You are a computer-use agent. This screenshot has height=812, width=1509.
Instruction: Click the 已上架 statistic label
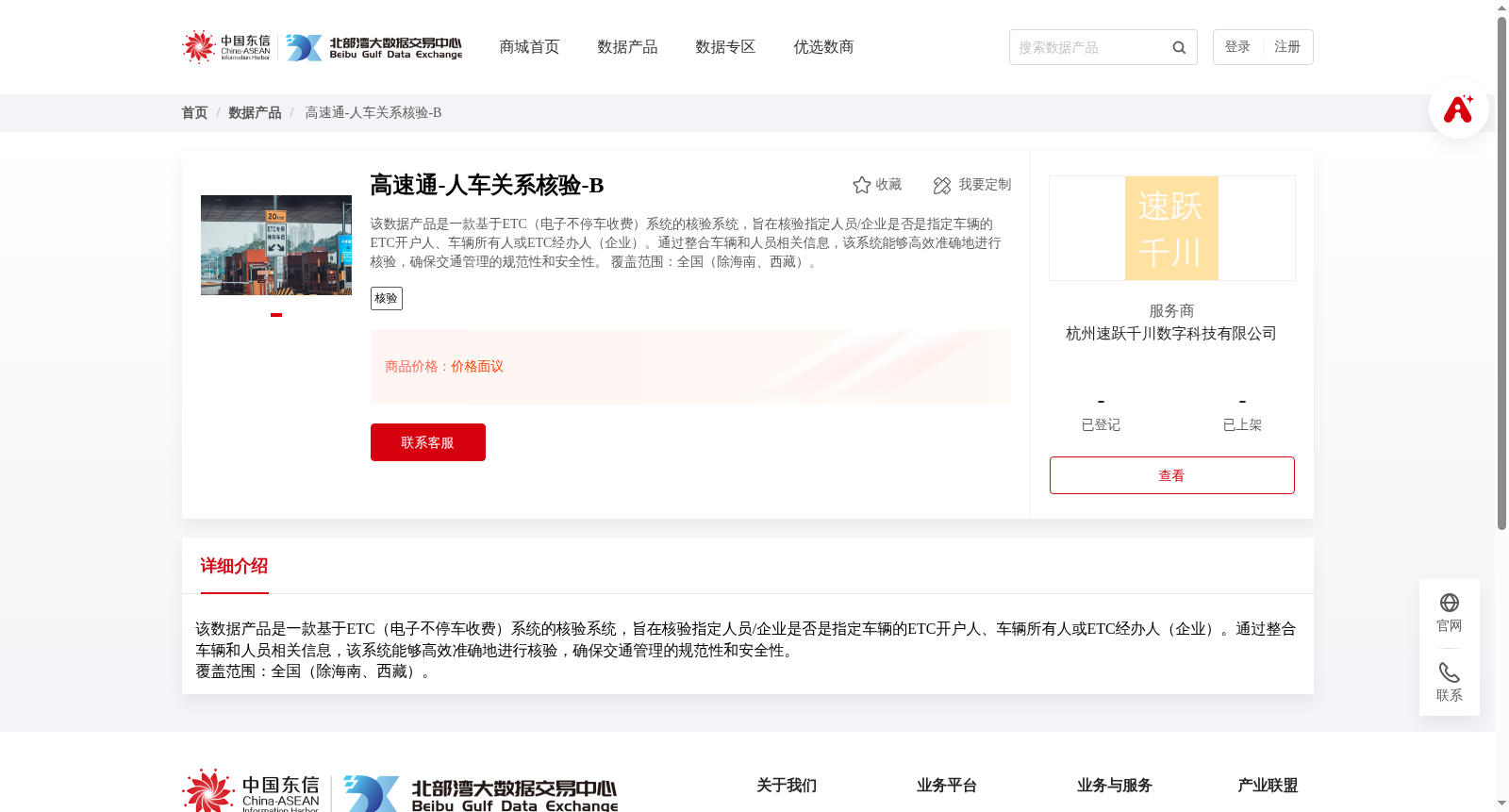point(1242,425)
